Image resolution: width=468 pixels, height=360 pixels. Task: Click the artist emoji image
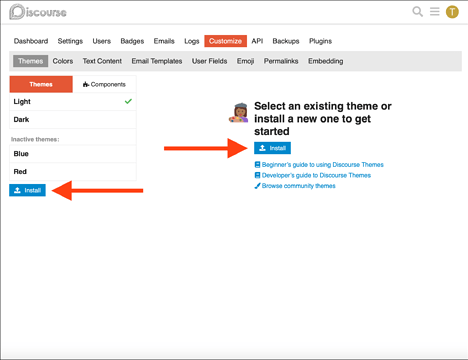(x=239, y=113)
